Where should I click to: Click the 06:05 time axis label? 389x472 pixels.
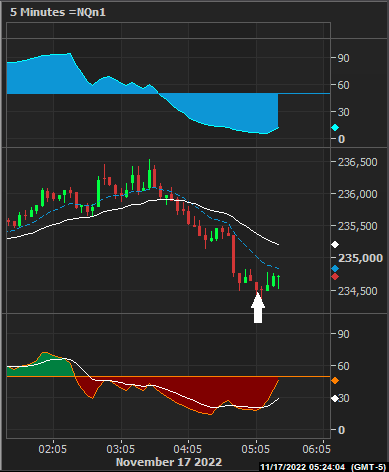[x=316, y=449]
